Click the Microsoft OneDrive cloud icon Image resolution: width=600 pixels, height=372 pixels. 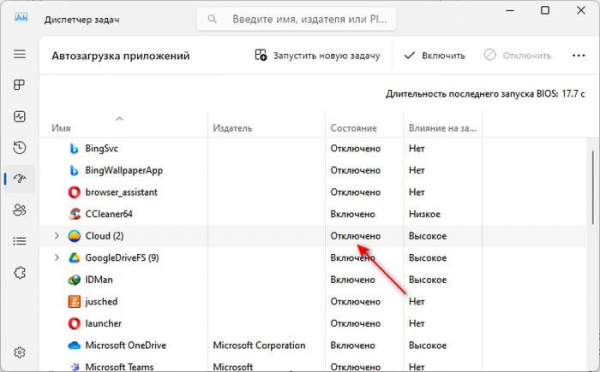point(74,346)
